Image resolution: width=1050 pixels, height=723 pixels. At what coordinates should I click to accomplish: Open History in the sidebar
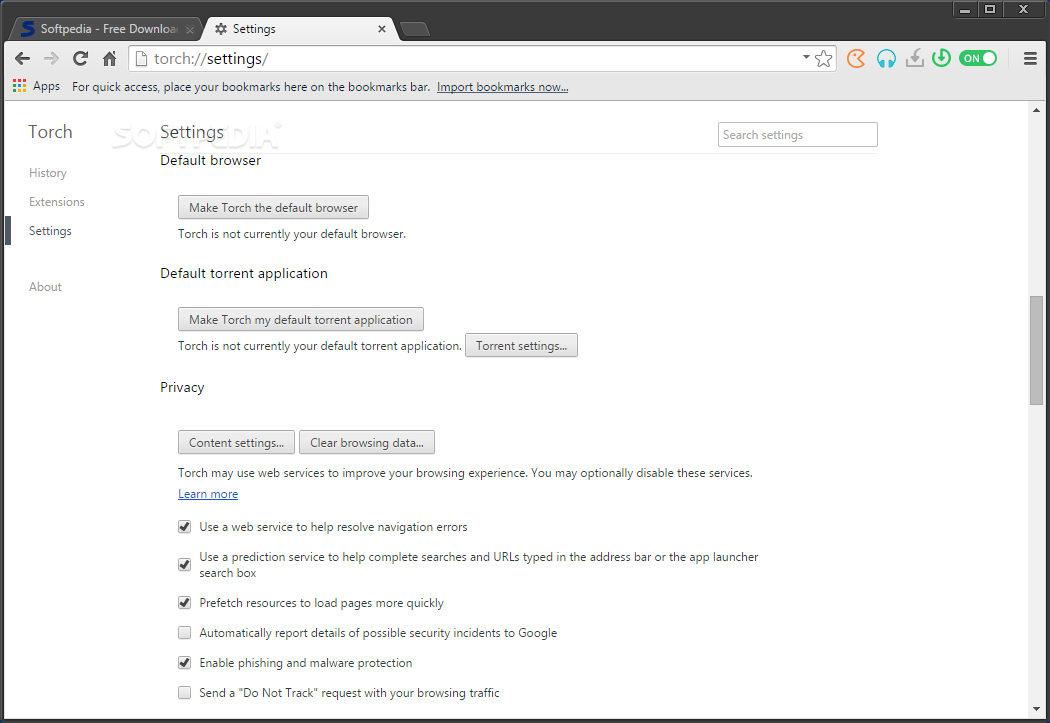48,173
